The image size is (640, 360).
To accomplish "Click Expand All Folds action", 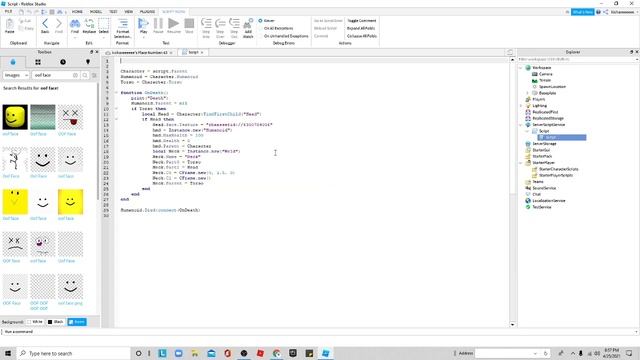I will [x=361, y=28].
